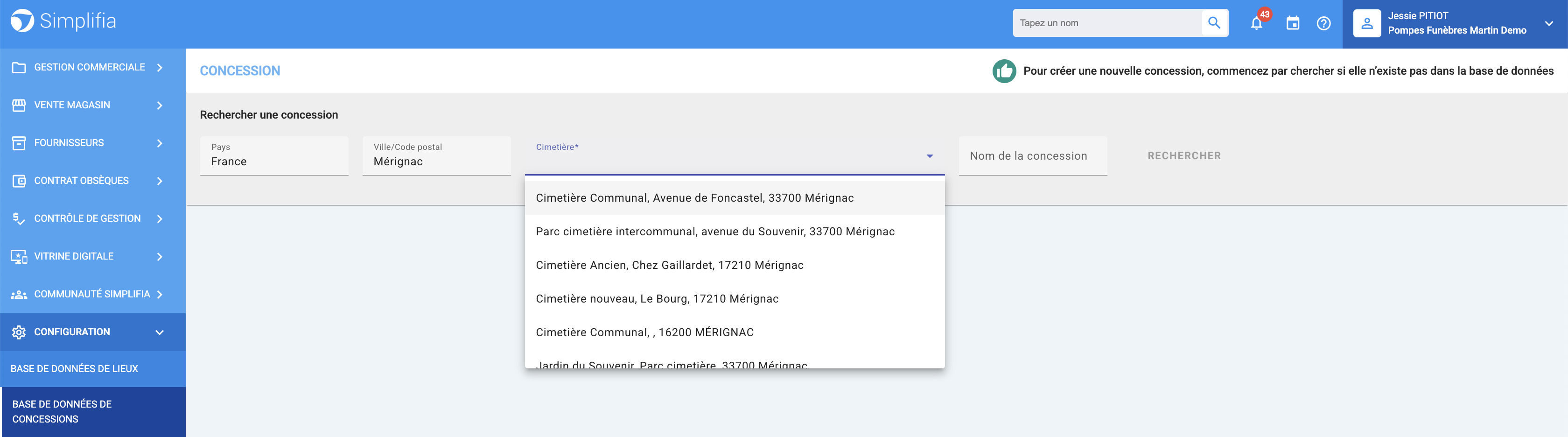The height and width of the screenshot is (437, 1568).
Task: Select Cimetière Communal, Avenue de Foncastel option
Action: click(735, 198)
